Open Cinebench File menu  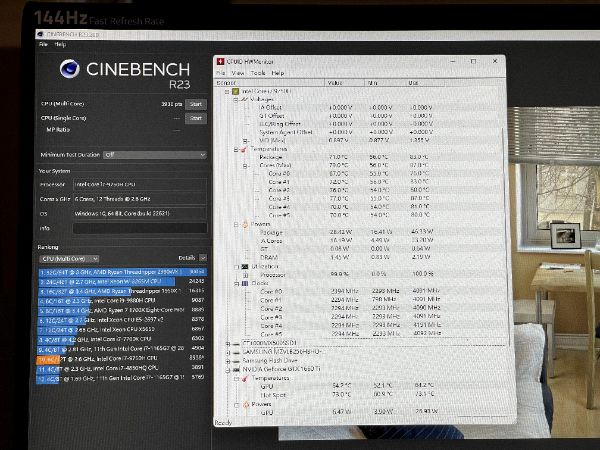pyautogui.click(x=43, y=44)
